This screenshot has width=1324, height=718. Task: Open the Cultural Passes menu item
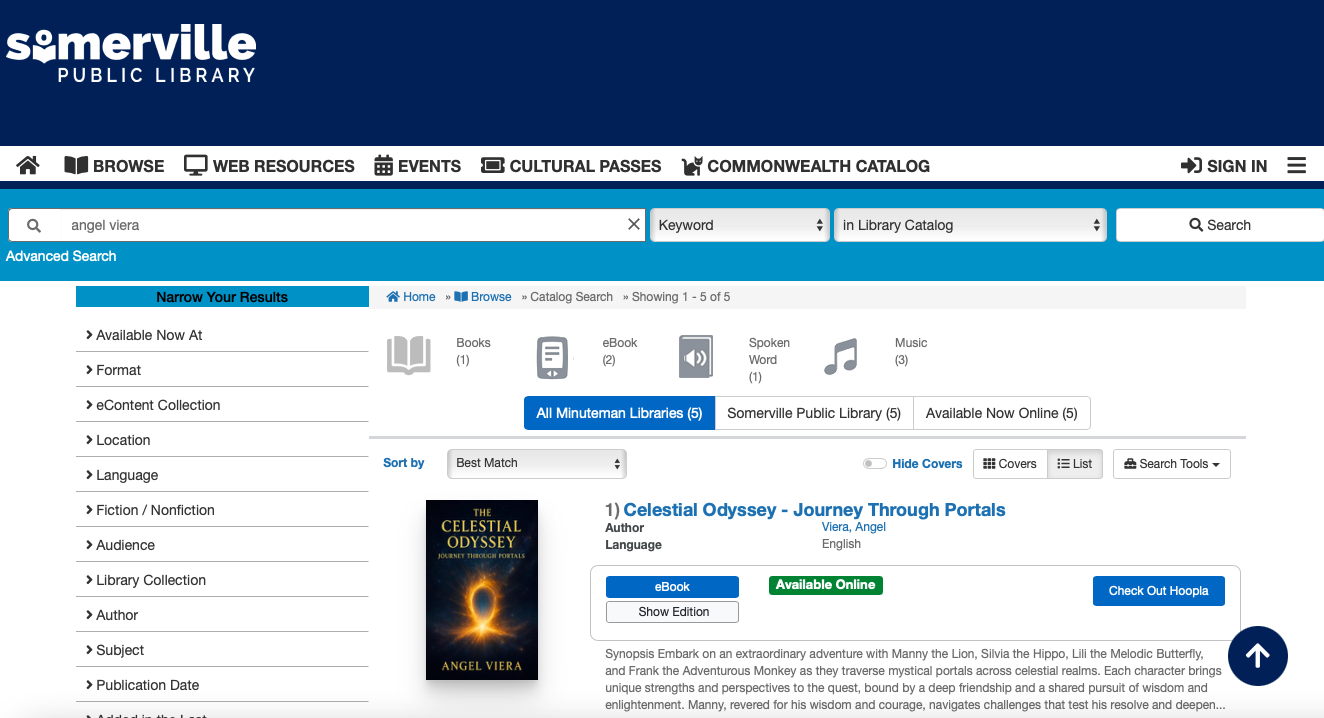(x=571, y=166)
